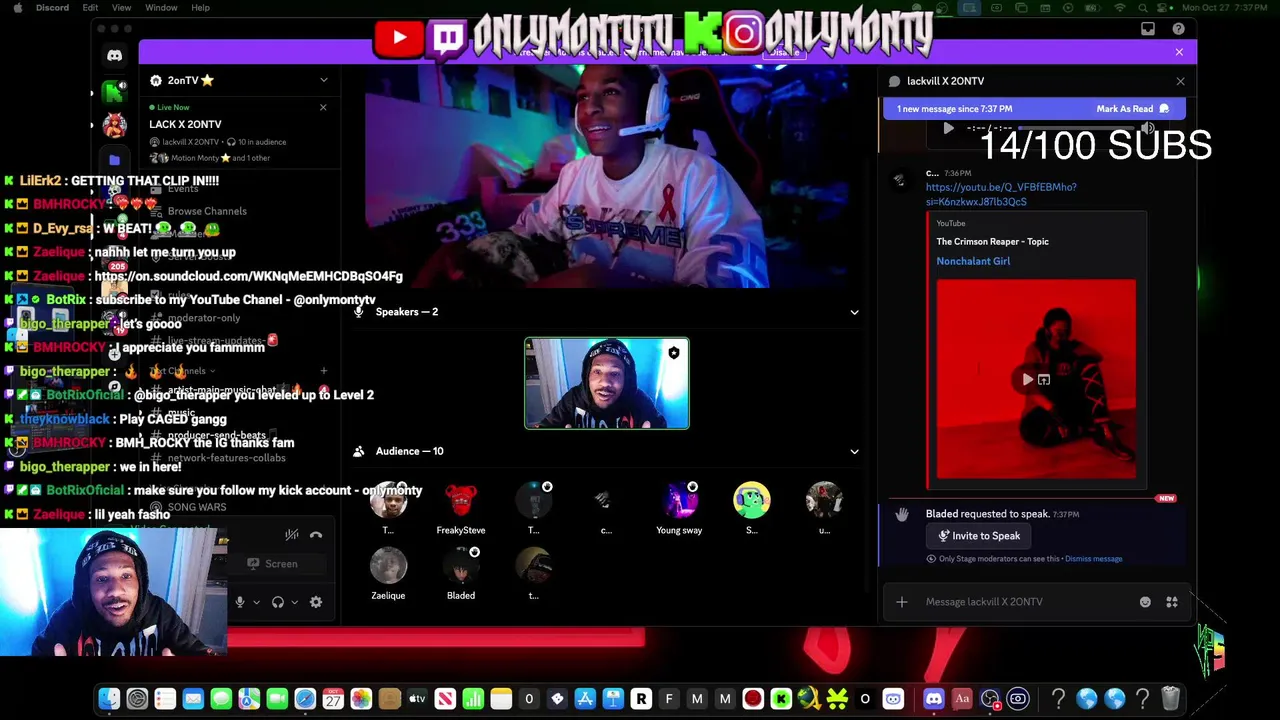Disconnect from stage with hang-up icon

(316, 535)
